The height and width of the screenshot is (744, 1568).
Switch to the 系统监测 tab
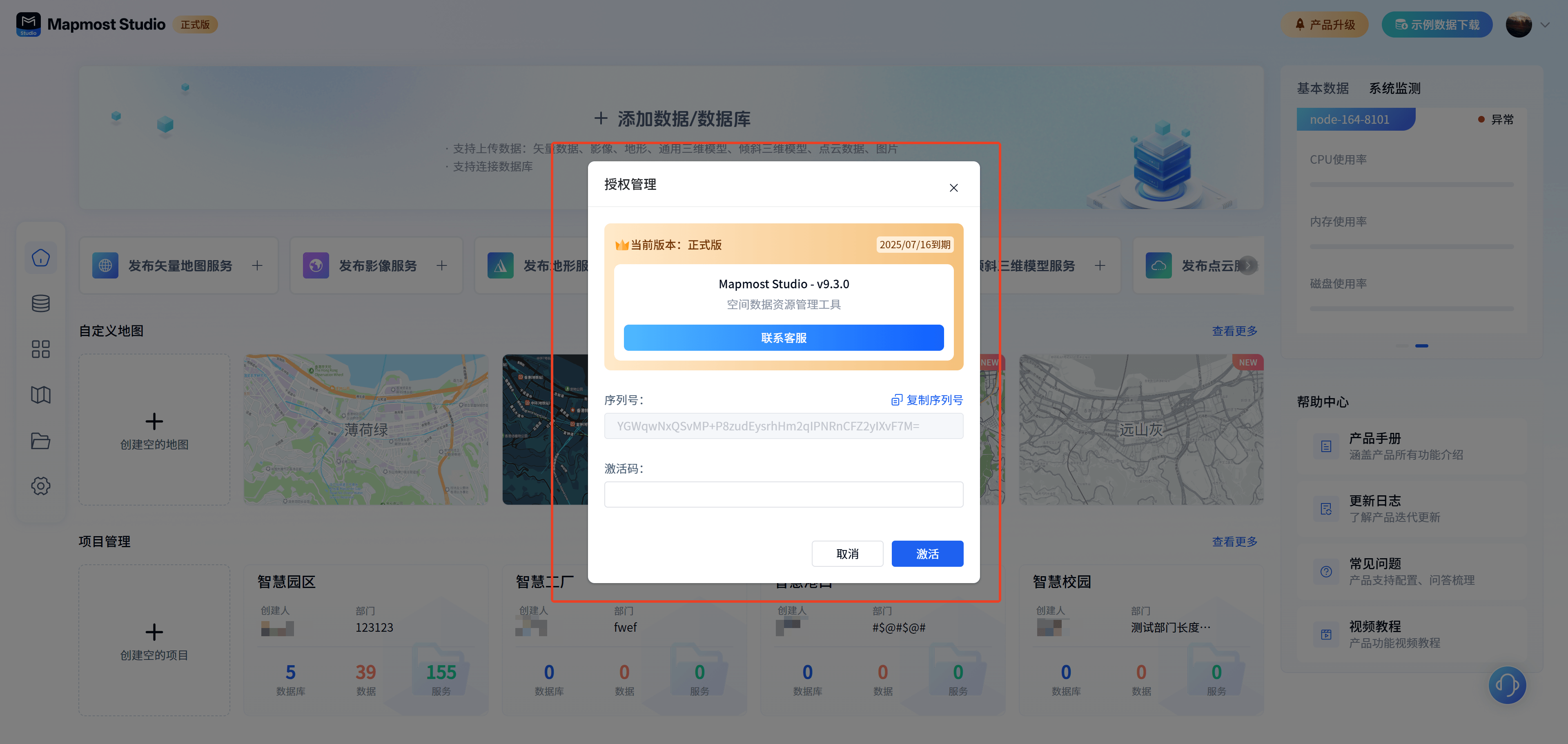click(x=1394, y=88)
